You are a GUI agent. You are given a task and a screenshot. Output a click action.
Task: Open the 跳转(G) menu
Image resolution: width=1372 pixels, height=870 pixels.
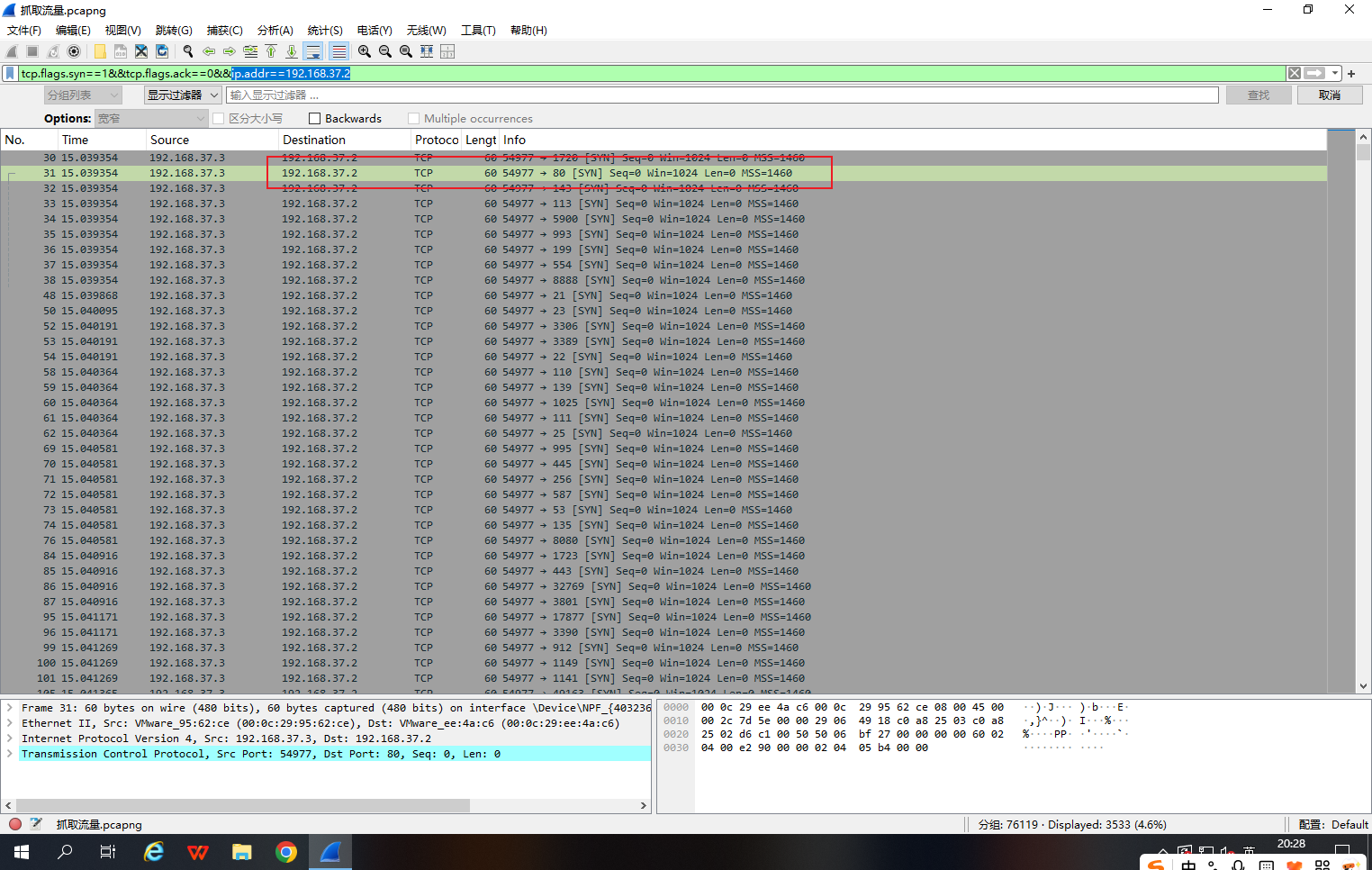pyautogui.click(x=174, y=31)
